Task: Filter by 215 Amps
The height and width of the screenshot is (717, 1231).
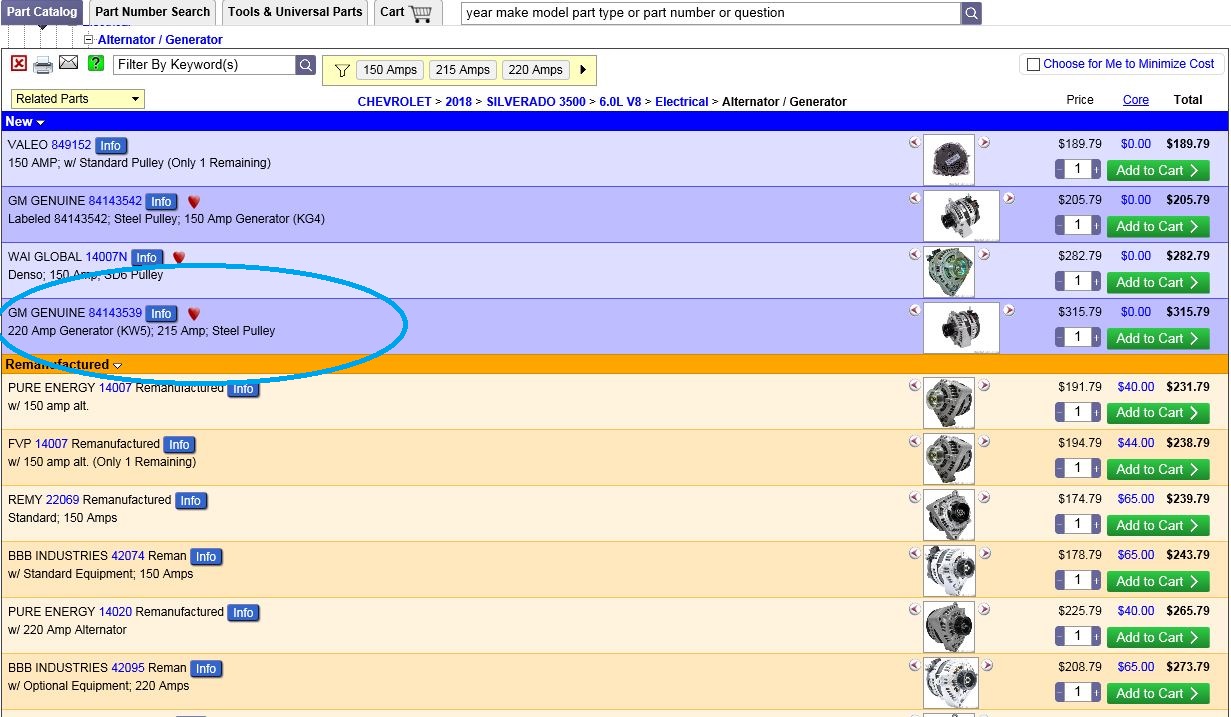Action: pos(463,70)
